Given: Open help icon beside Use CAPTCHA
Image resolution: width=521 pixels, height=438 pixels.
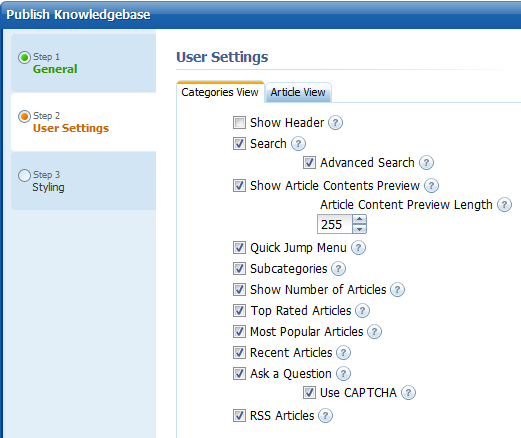Looking at the screenshot, I should [408, 393].
